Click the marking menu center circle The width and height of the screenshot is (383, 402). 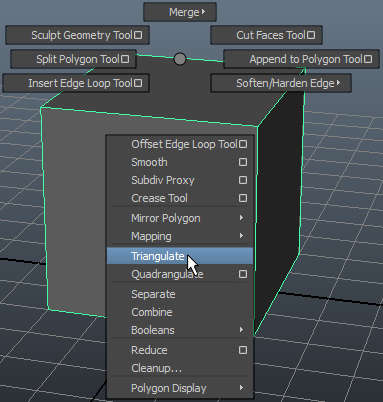click(180, 59)
